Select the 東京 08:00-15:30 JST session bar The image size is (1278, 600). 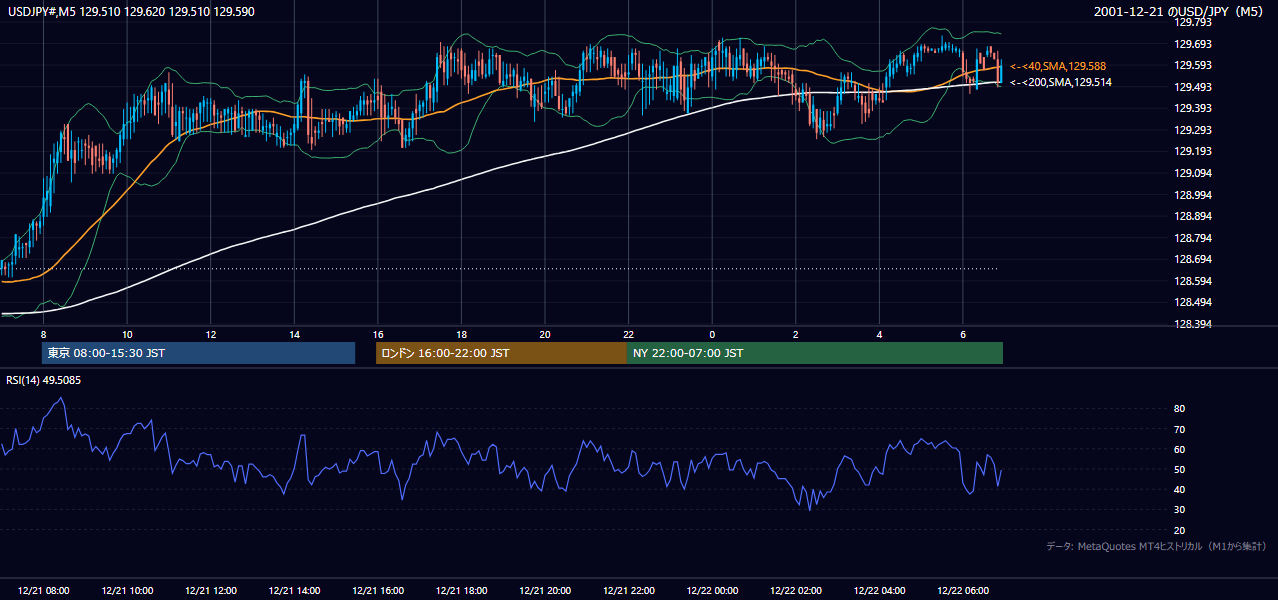click(198, 353)
